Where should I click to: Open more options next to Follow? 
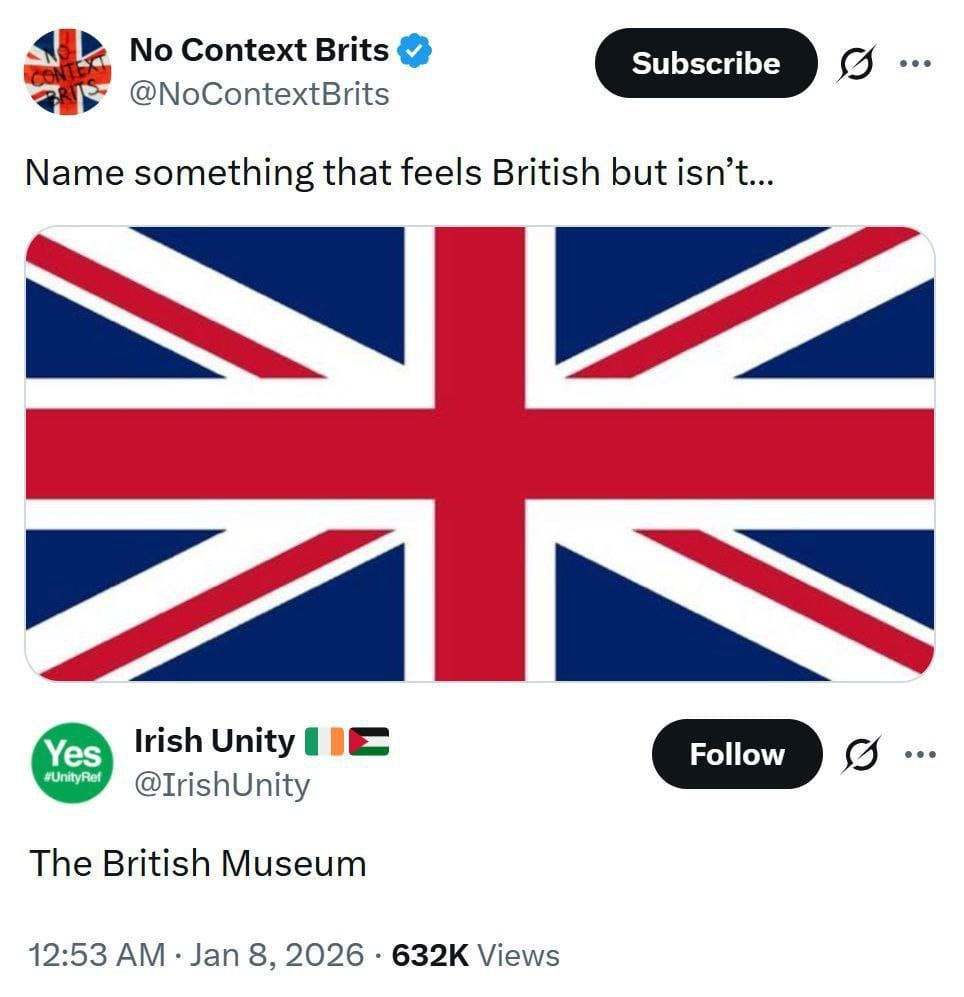[918, 754]
